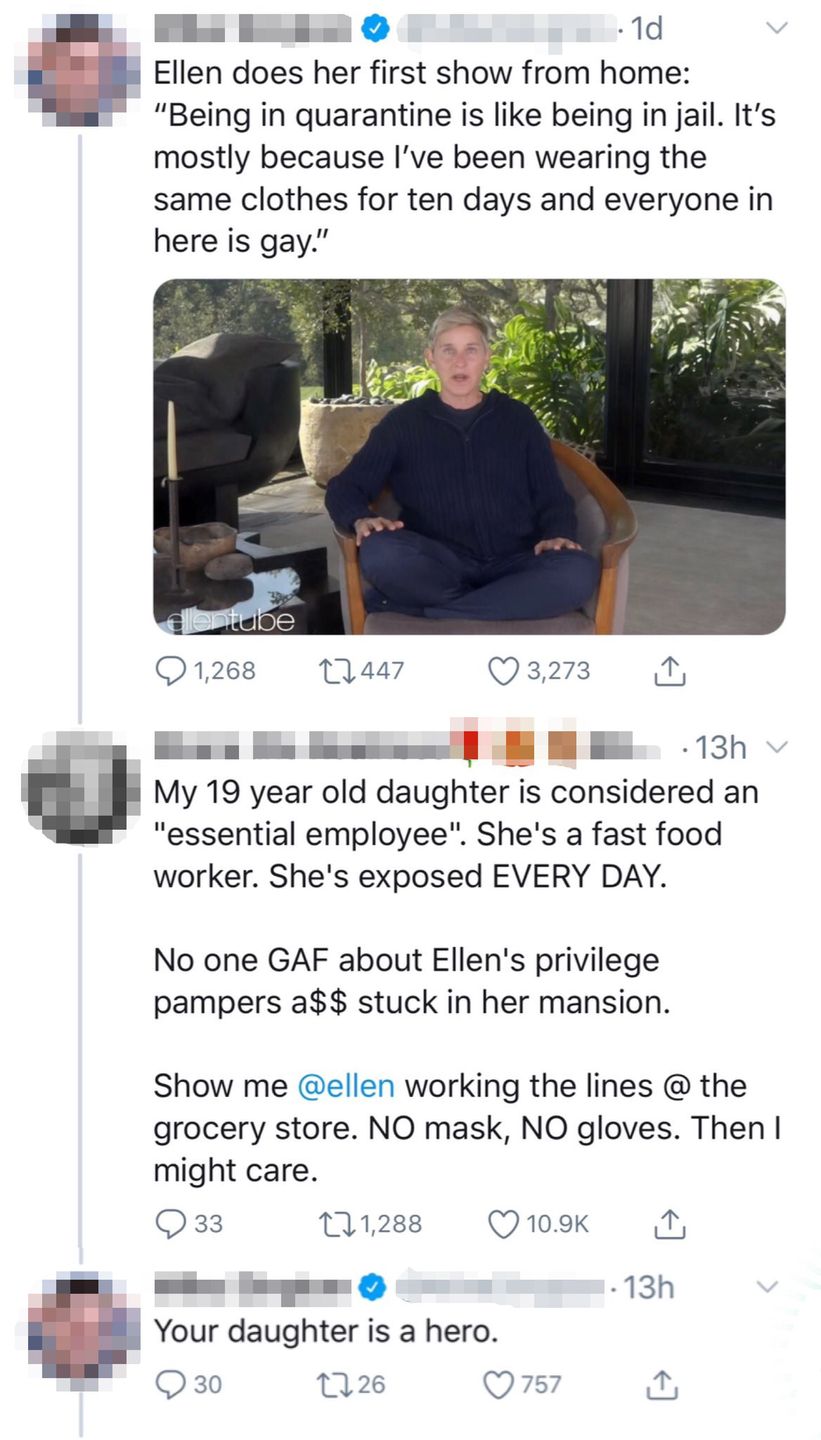The width and height of the screenshot is (821, 1440).
Task: Share the 'Your daughter is a hero' reply
Action: pos(669,1384)
